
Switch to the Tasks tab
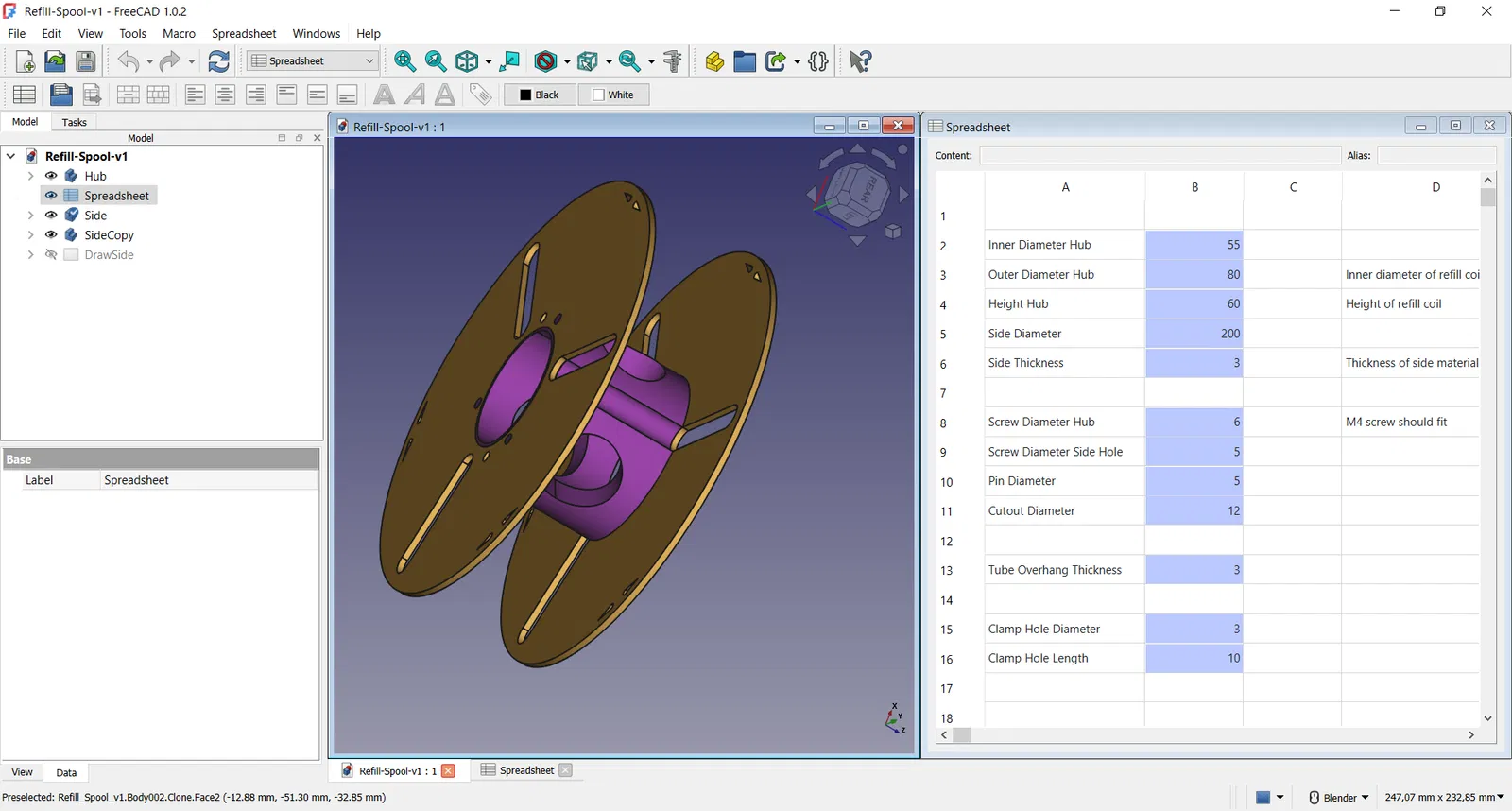point(74,122)
